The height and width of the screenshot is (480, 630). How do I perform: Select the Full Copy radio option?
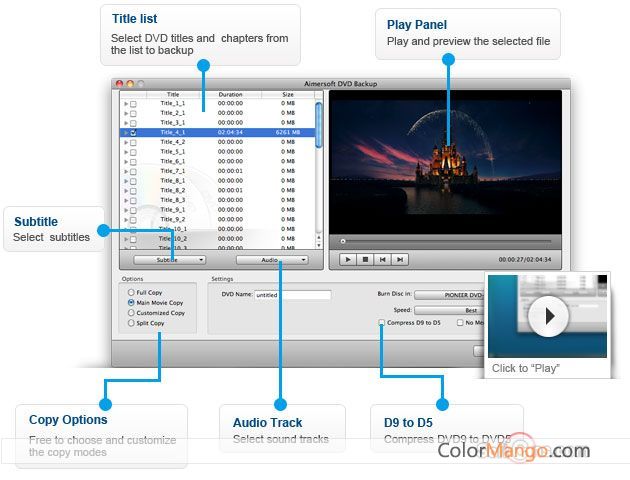[131, 292]
